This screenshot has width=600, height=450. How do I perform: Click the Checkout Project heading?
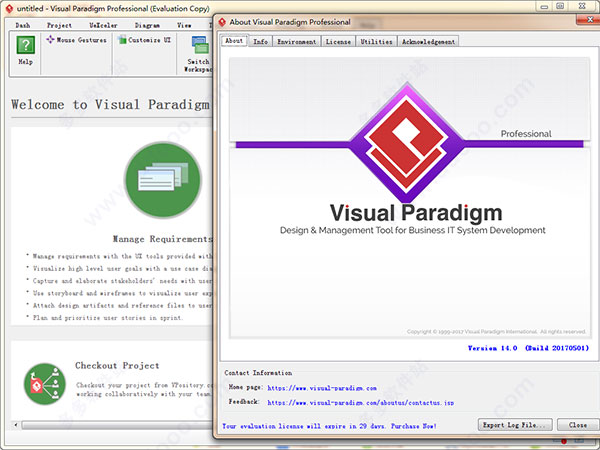point(117,365)
